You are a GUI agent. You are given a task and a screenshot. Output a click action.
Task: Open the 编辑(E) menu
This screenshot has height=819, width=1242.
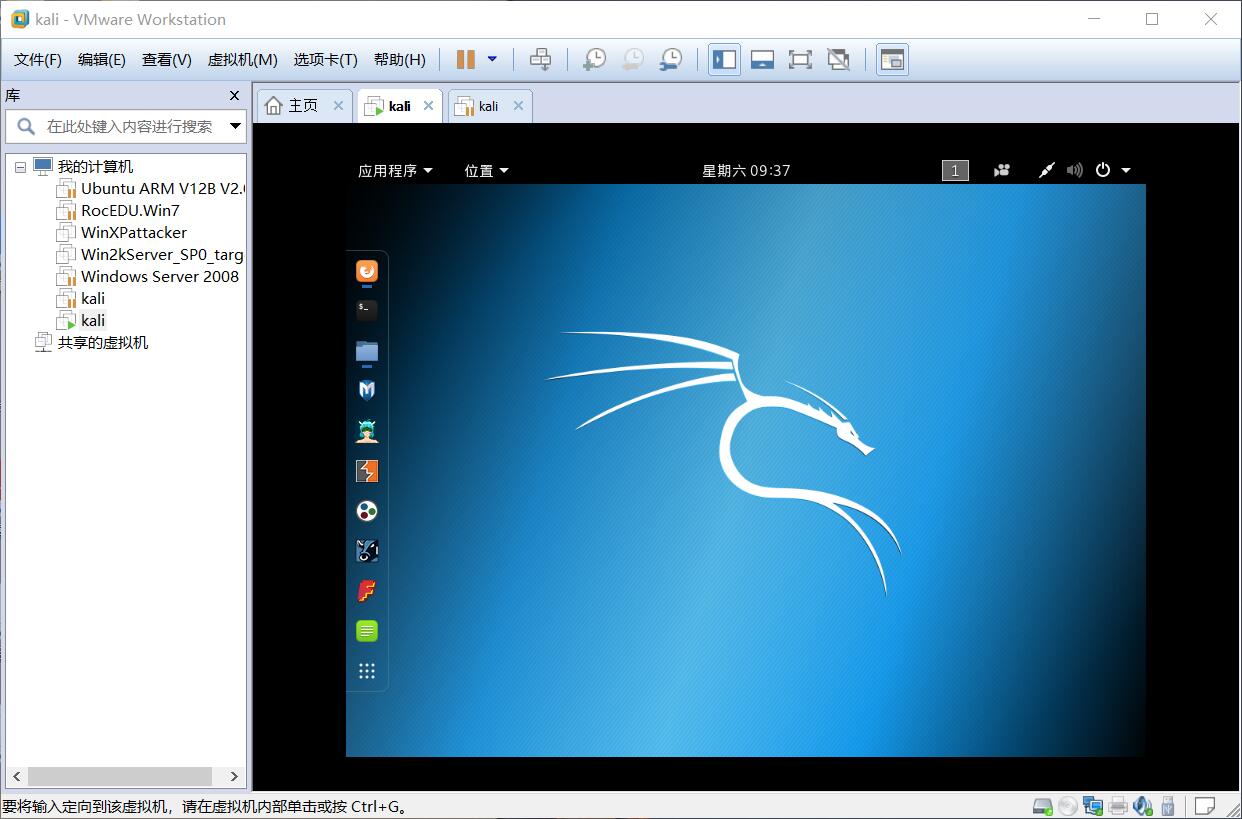coord(102,60)
